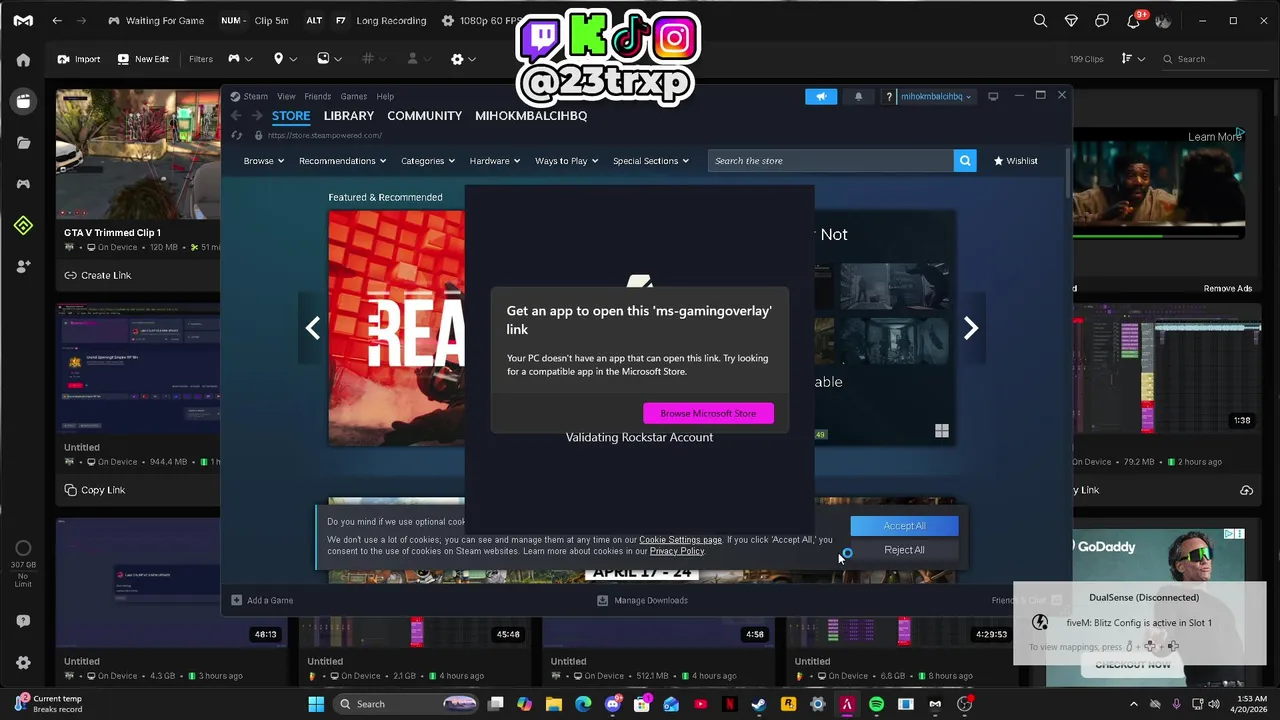The width and height of the screenshot is (1280, 720).
Task: Open the View menu in Steam
Action: pos(286,97)
